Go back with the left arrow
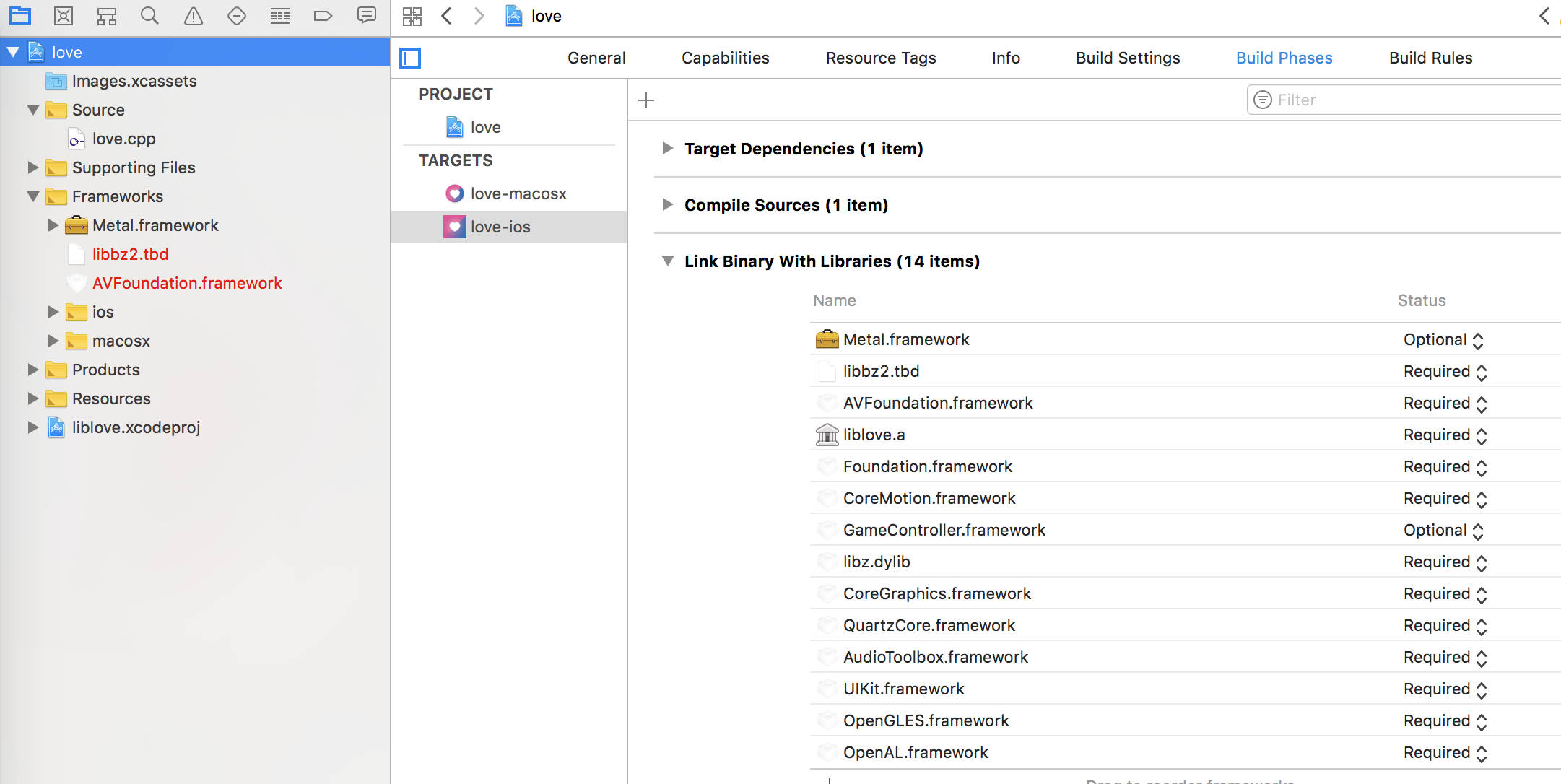1561x784 pixels. [x=447, y=16]
